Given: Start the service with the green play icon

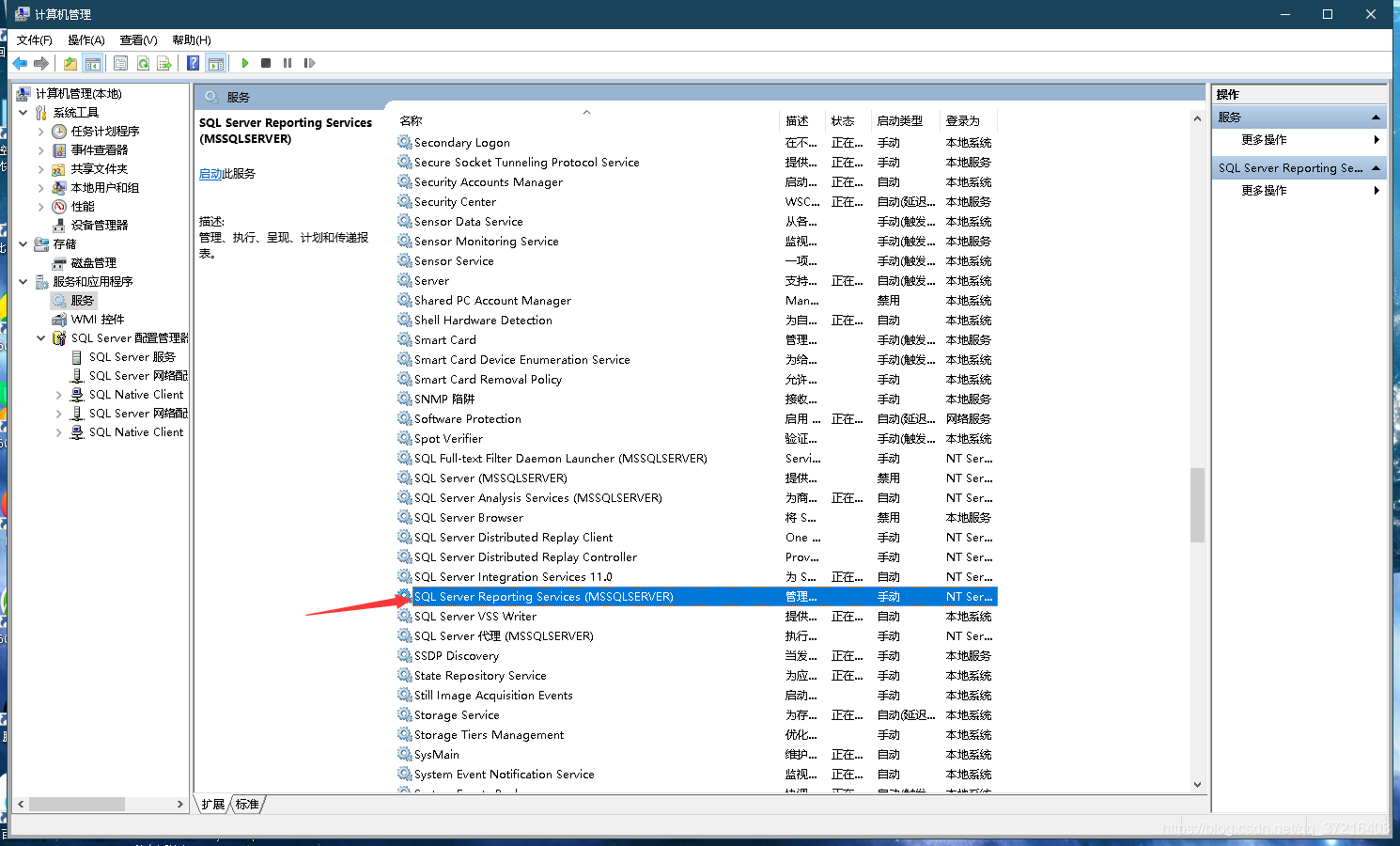Looking at the screenshot, I should (245, 63).
